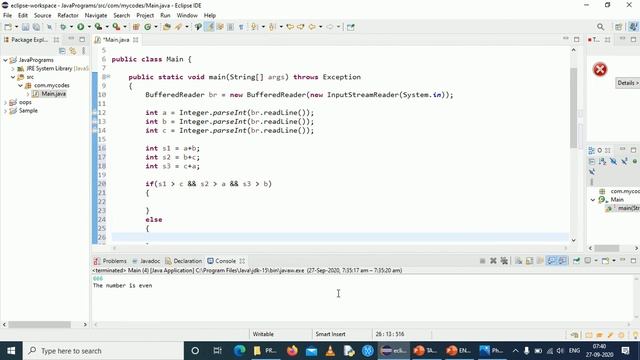Viewport: 640px width, 360px height.
Task: Click the Coverage launch toolbar icon
Action: [98, 27]
